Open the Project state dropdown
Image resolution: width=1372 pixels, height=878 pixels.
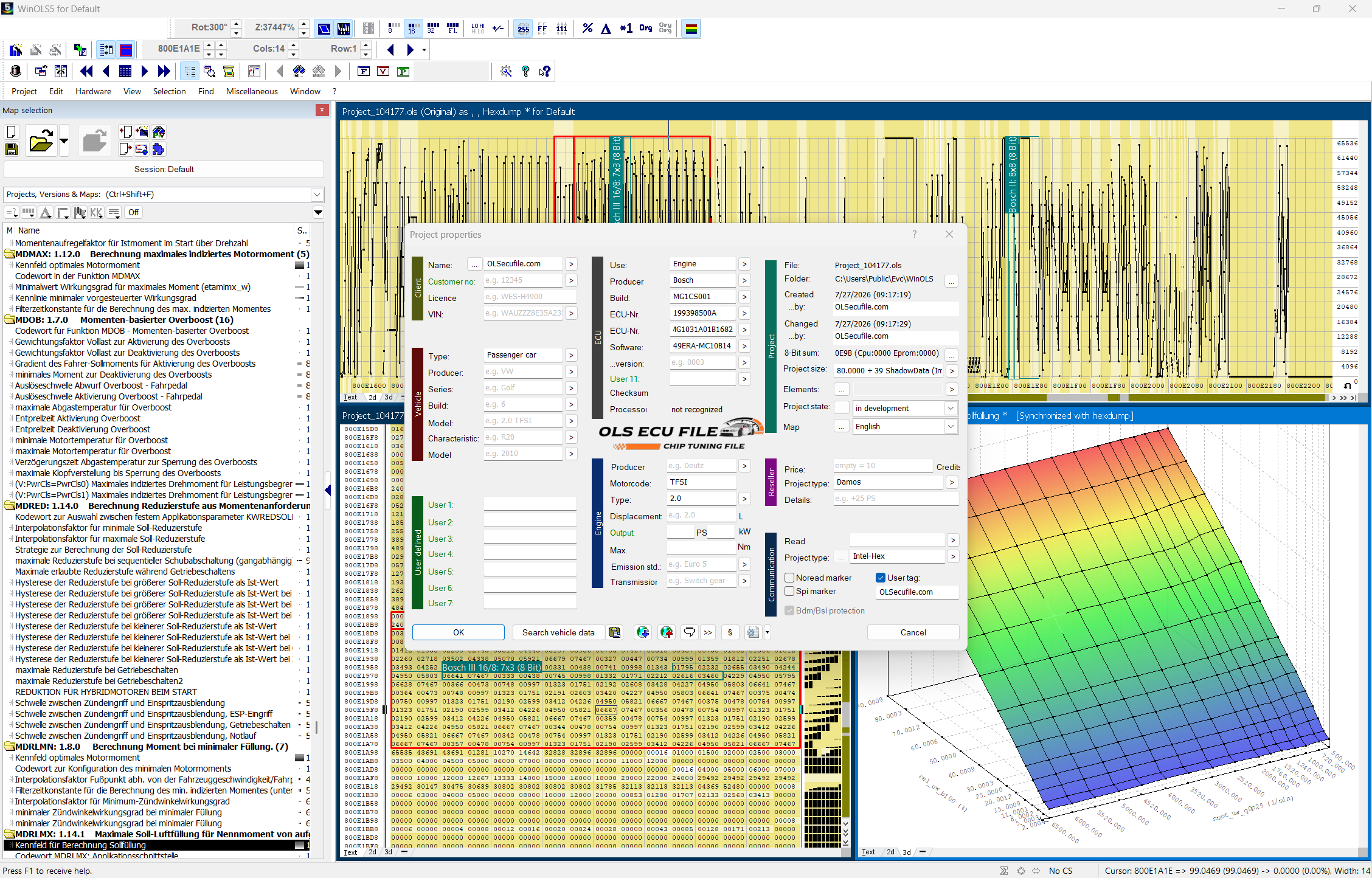click(951, 408)
